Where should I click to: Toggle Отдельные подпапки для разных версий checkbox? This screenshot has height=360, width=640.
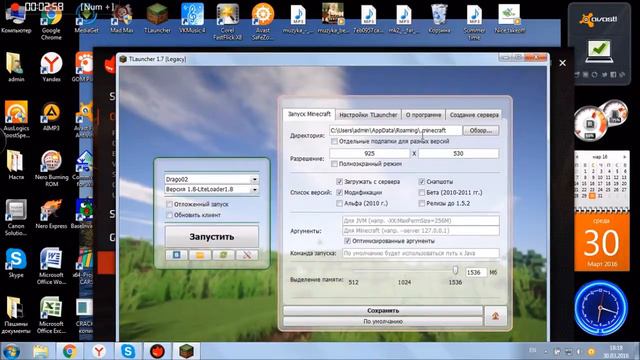click(335, 141)
